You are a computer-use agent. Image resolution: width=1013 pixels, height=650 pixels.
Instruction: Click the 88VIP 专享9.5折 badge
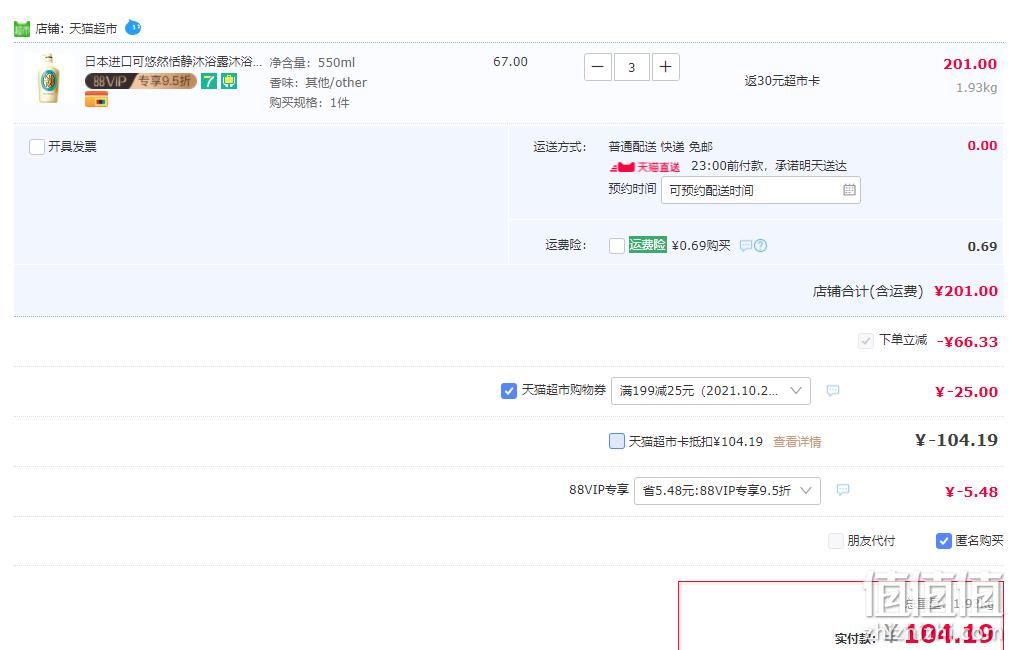pos(140,81)
